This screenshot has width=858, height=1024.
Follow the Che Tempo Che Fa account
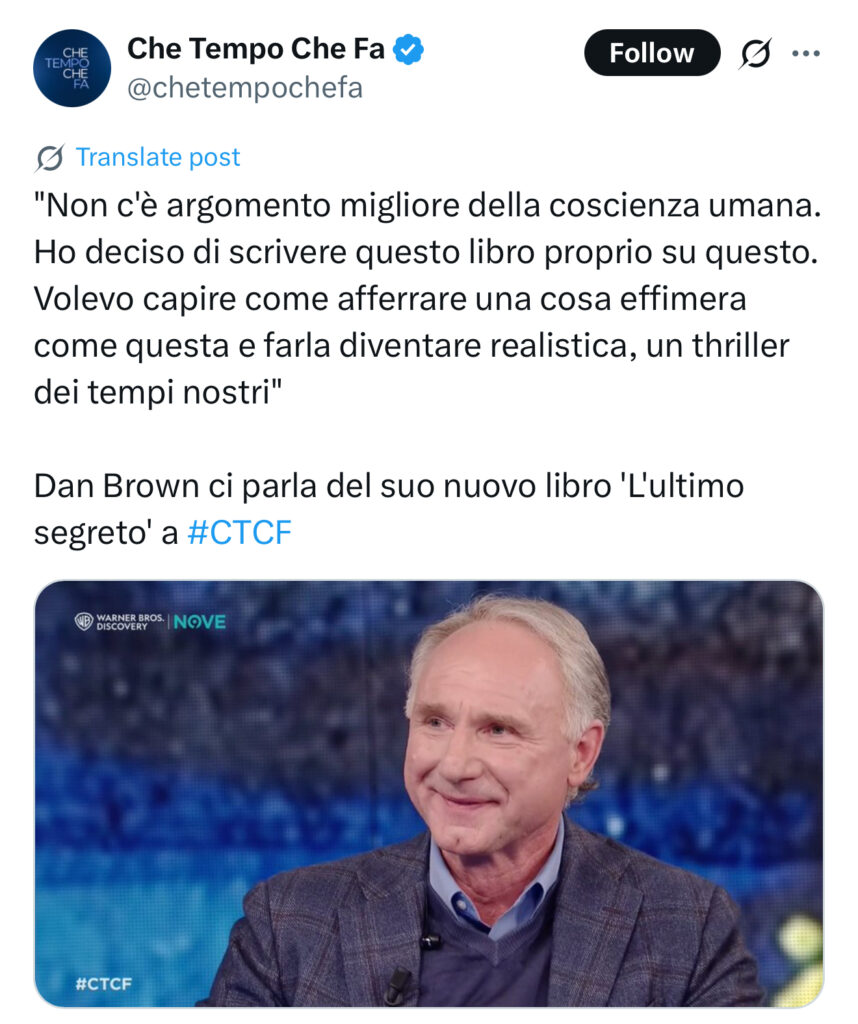pos(652,53)
